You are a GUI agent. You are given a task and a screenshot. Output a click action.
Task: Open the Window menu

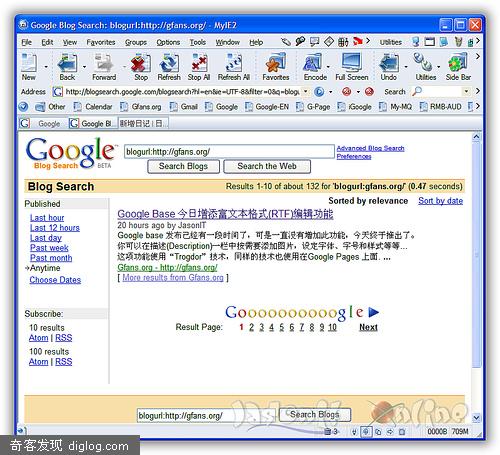tap(227, 42)
